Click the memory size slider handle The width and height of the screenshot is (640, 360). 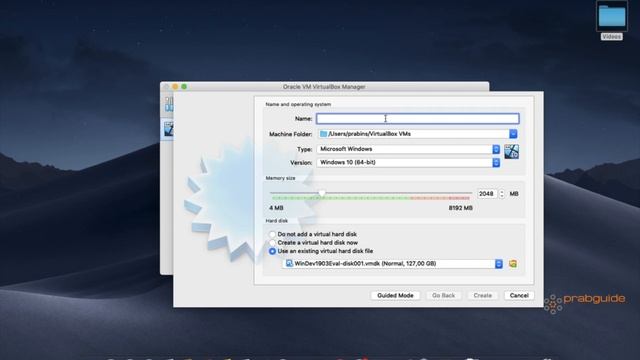pyautogui.click(x=322, y=193)
